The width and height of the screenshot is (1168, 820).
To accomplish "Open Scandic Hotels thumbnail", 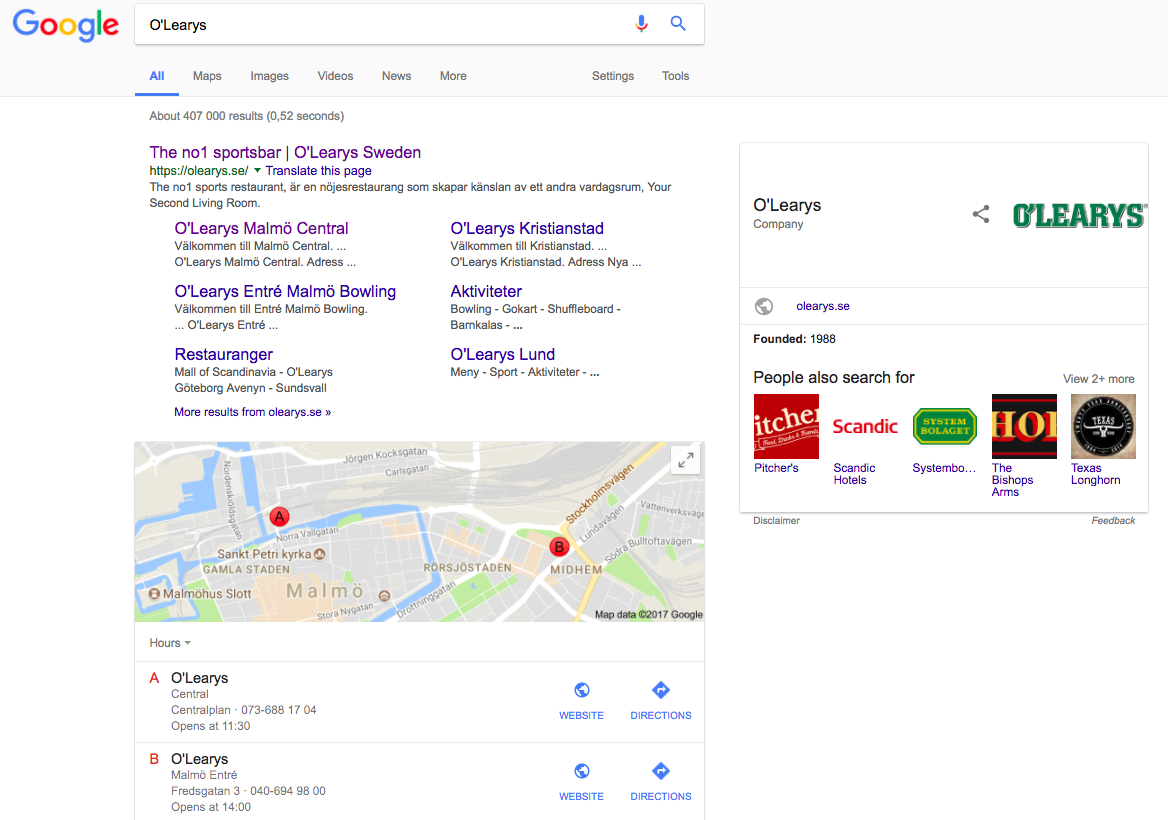I will point(865,426).
